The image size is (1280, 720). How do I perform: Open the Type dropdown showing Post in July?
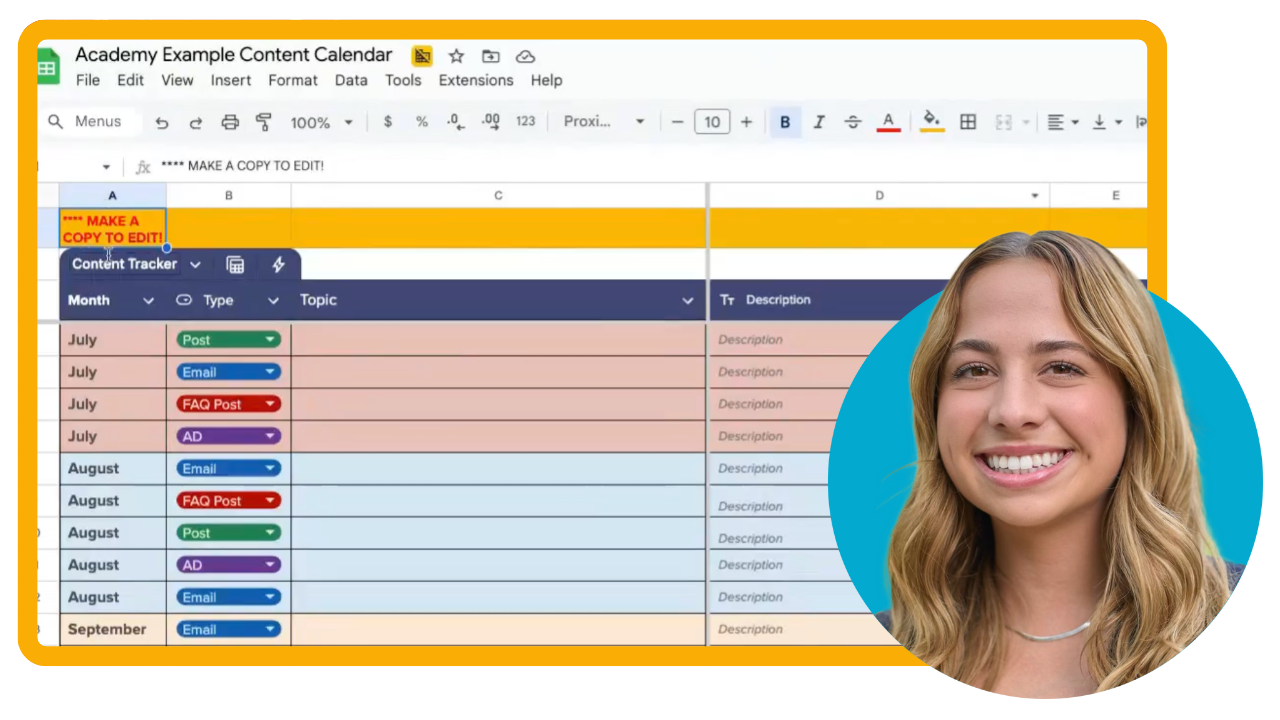click(x=269, y=339)
